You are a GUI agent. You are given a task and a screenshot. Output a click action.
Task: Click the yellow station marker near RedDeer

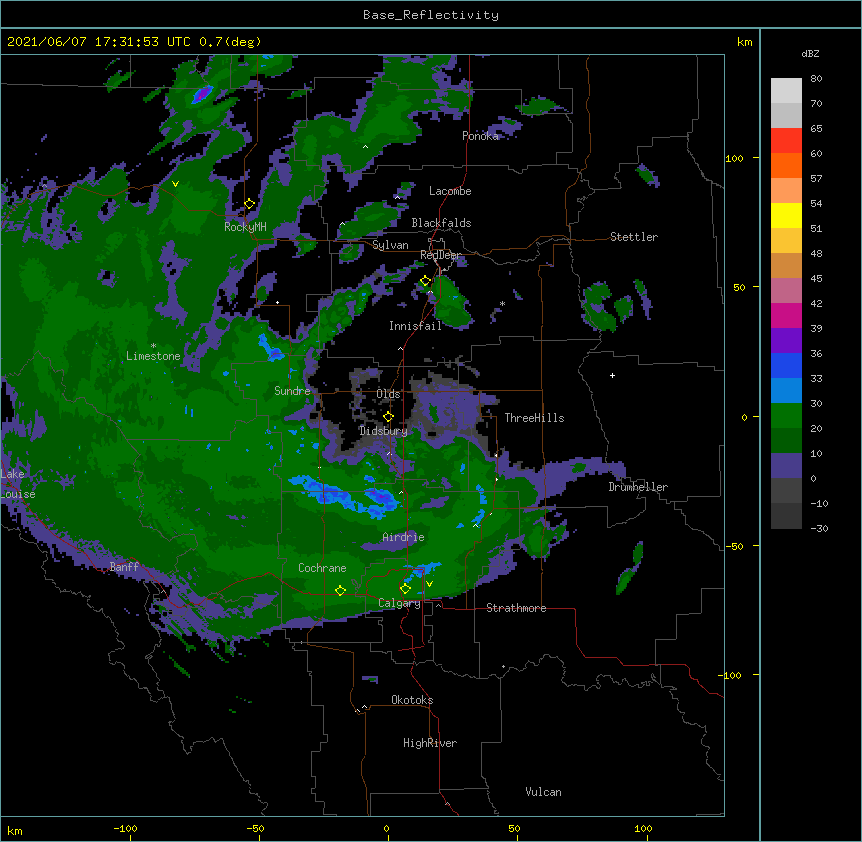pos(425,281)
